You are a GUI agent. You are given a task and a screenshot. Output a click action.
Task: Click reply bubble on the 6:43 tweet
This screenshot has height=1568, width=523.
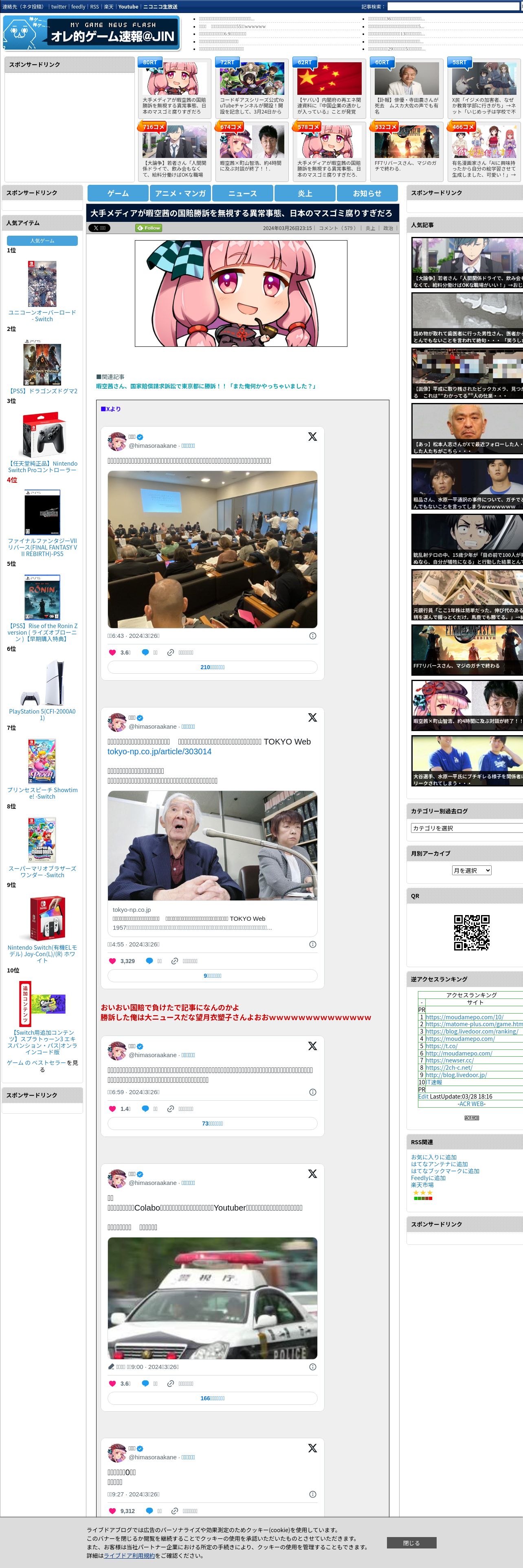145,652
